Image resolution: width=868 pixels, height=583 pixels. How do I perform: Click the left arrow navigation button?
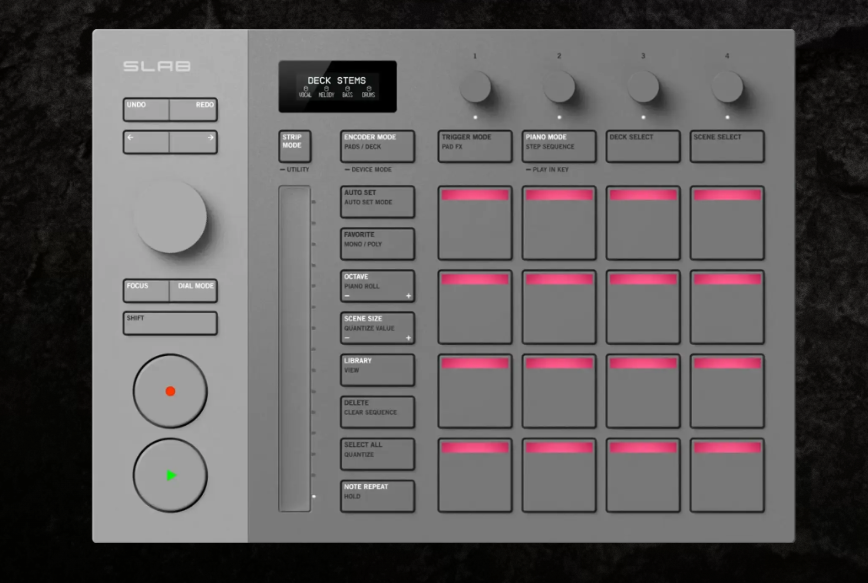point(146,142)
